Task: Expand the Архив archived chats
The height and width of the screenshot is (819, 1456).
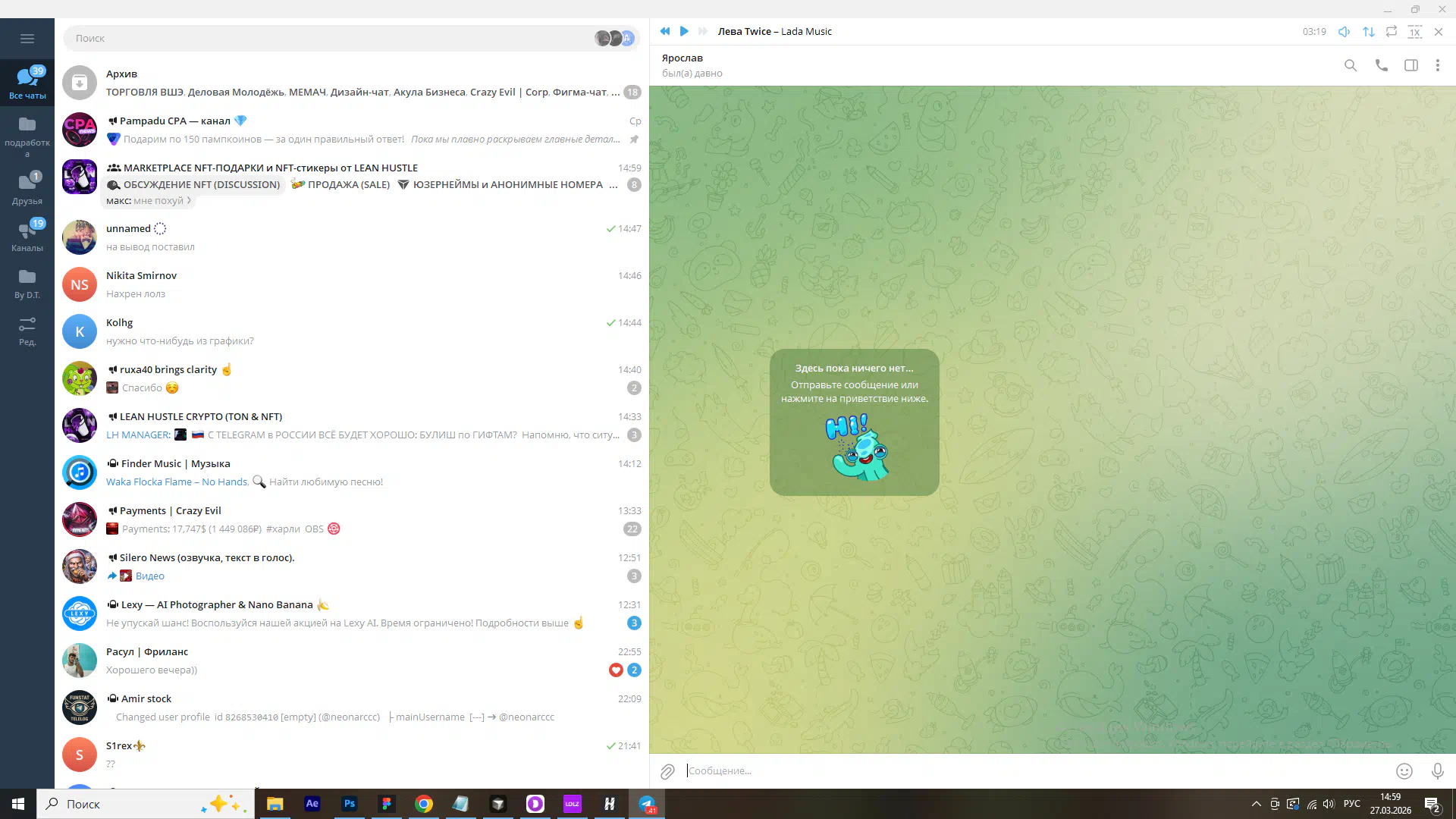Action: [x=351, y=83]
